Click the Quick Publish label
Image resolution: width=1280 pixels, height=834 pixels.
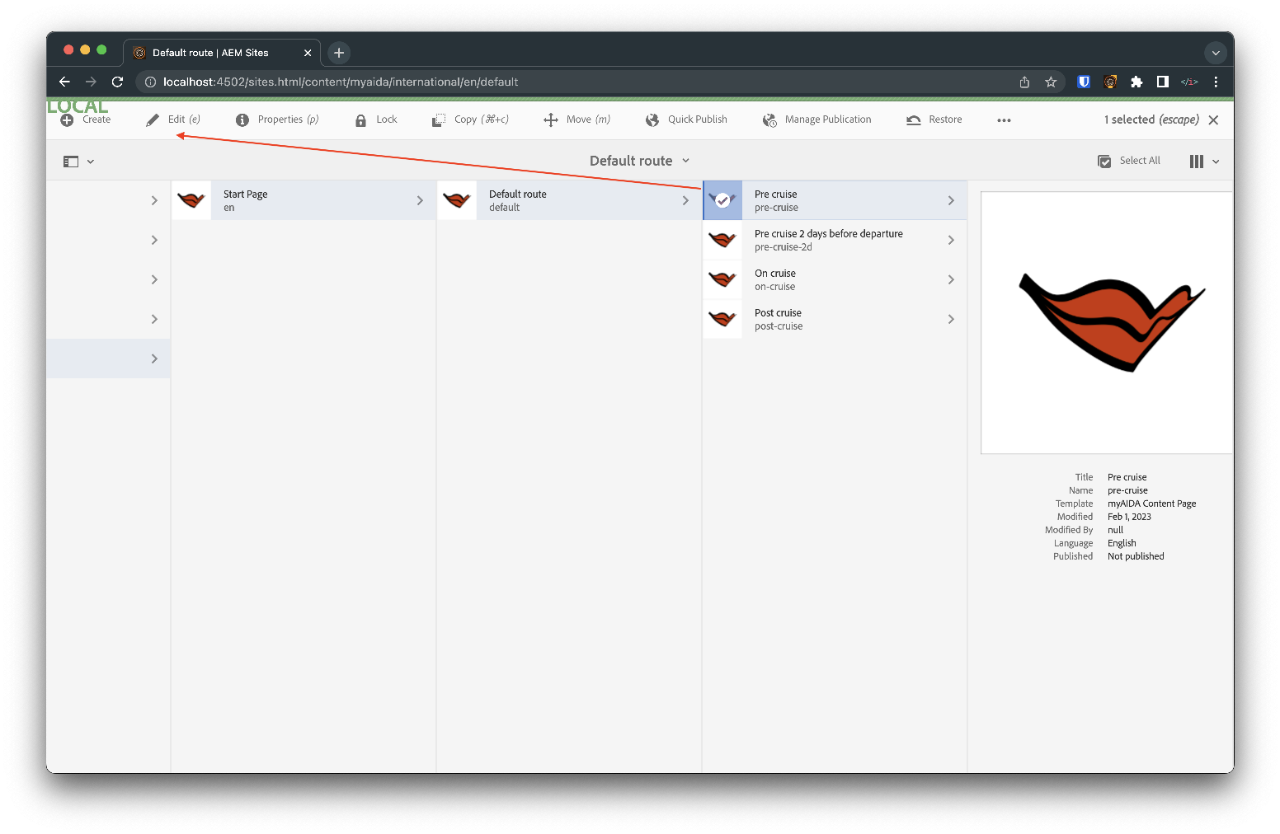(698, 120)
